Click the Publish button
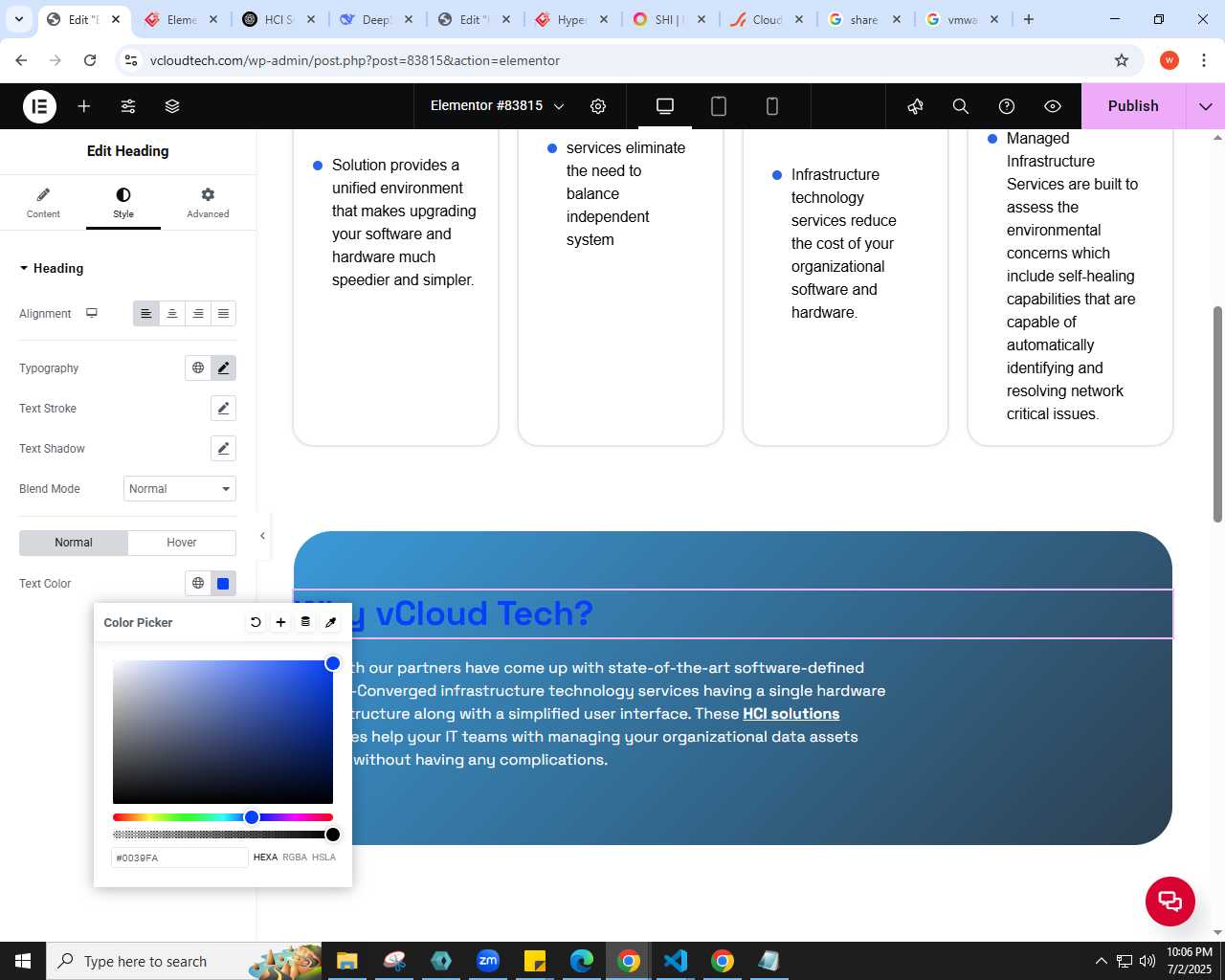 coord(1133,106)
